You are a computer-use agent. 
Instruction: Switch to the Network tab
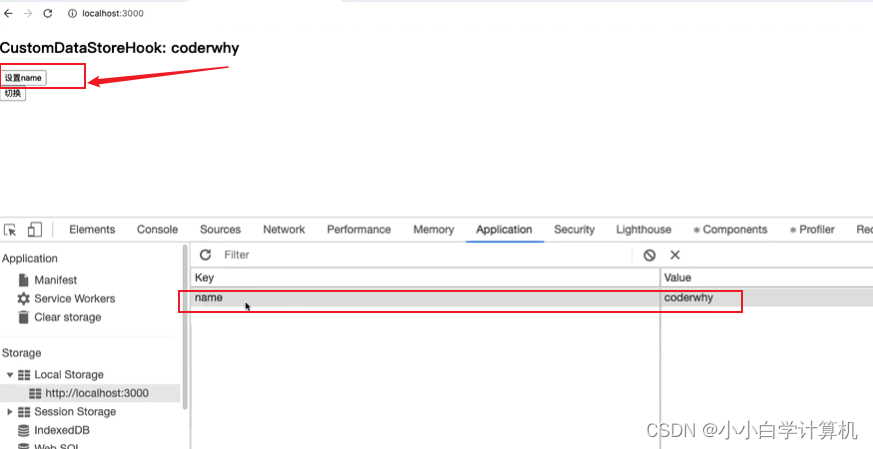point(284,230)
